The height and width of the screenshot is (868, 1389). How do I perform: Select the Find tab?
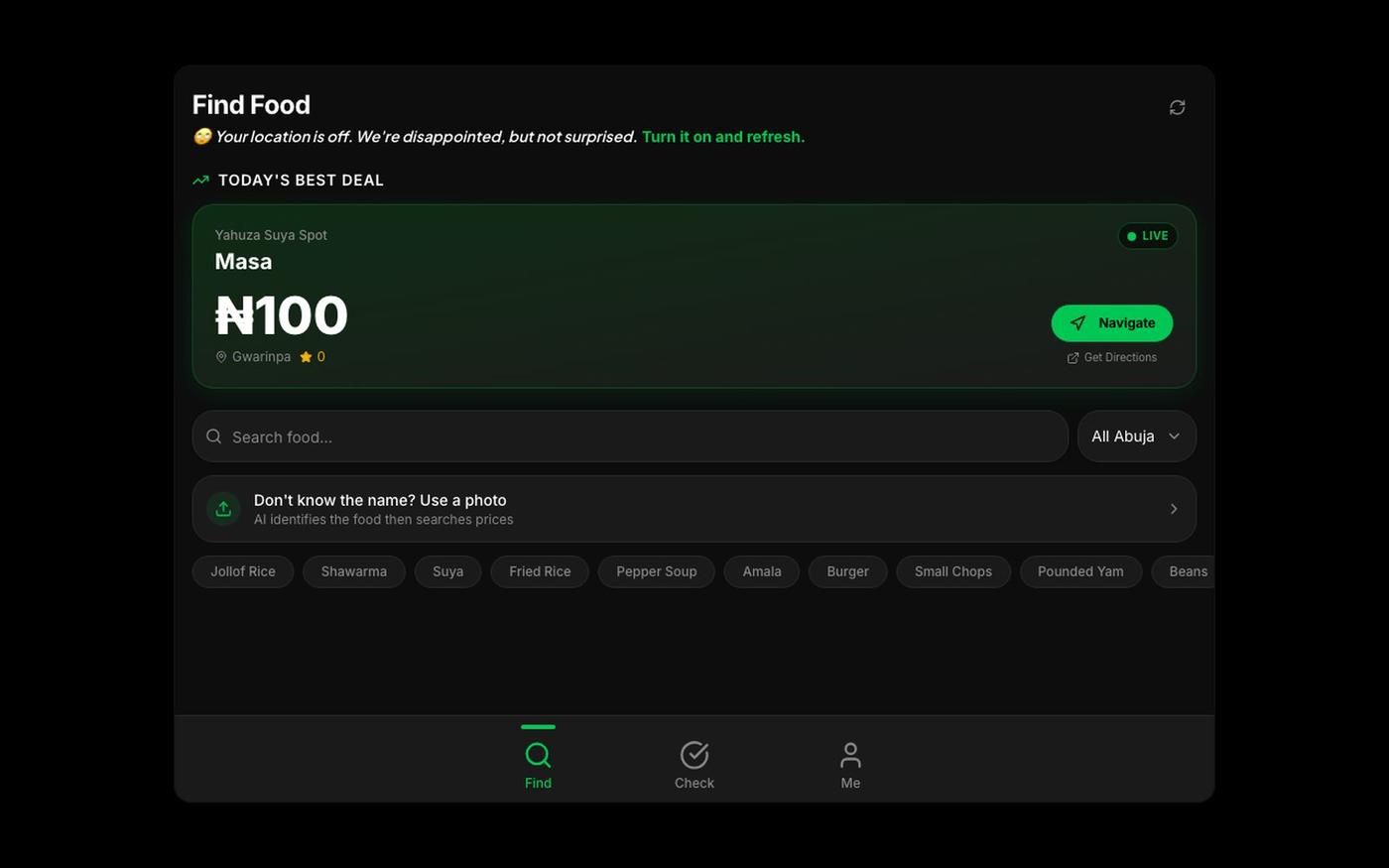(x=538, y=765)
